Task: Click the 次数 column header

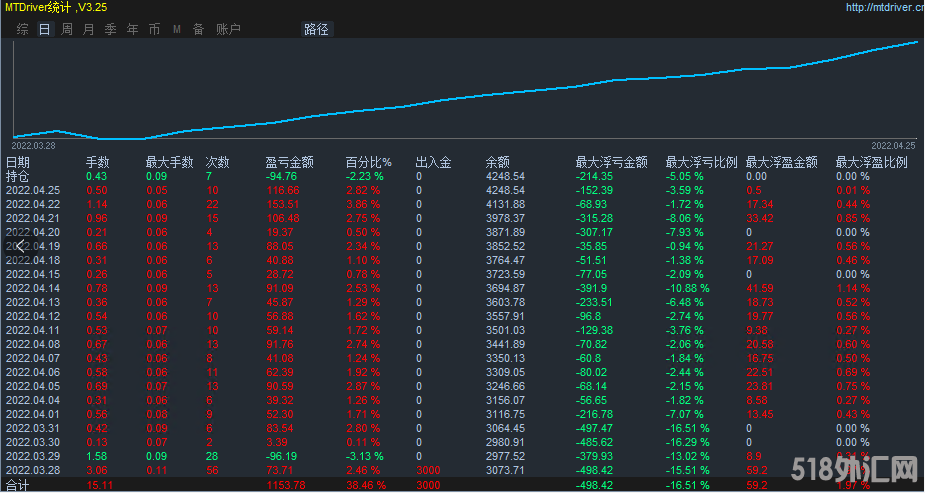Action: coord(218,163)
